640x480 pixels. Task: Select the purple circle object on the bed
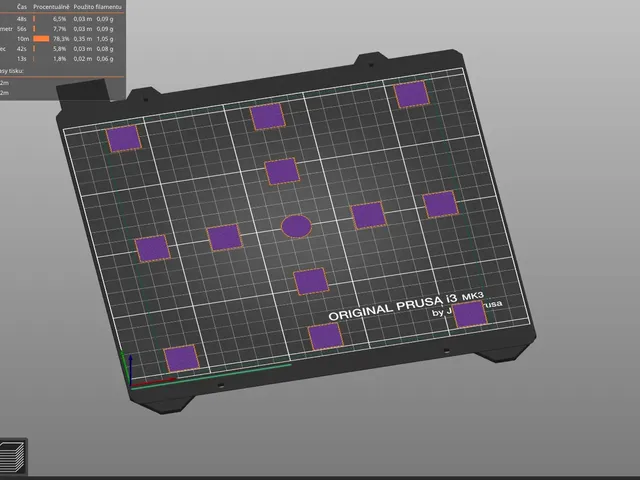[296, 226]
